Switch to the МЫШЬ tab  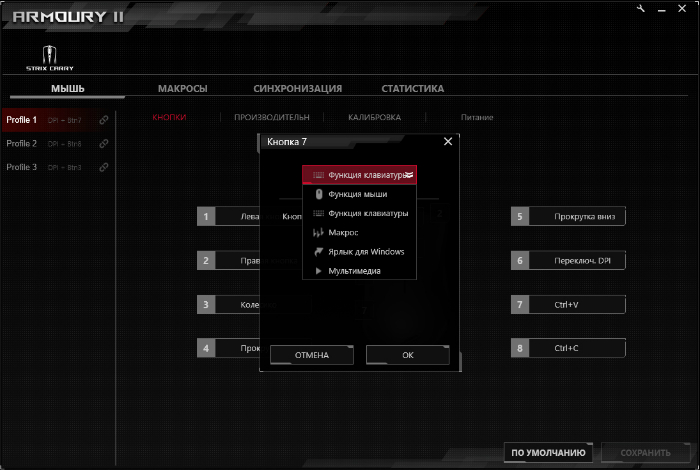[67, 88]
